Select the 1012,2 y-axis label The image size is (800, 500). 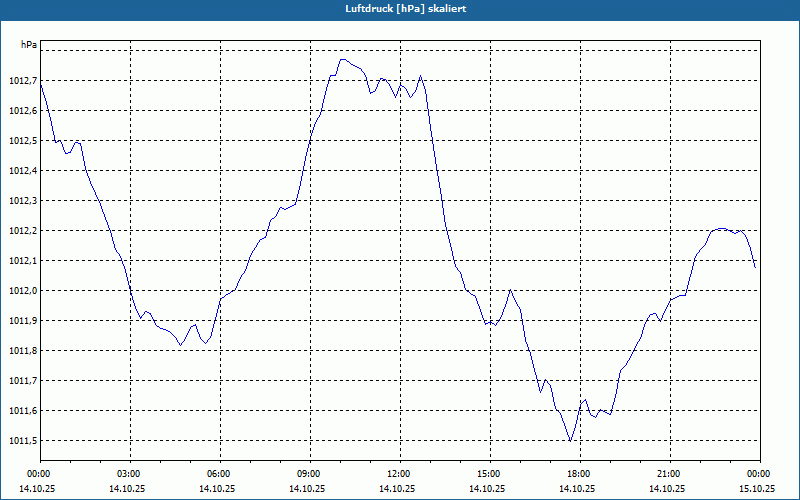click(x=23, y=231)
